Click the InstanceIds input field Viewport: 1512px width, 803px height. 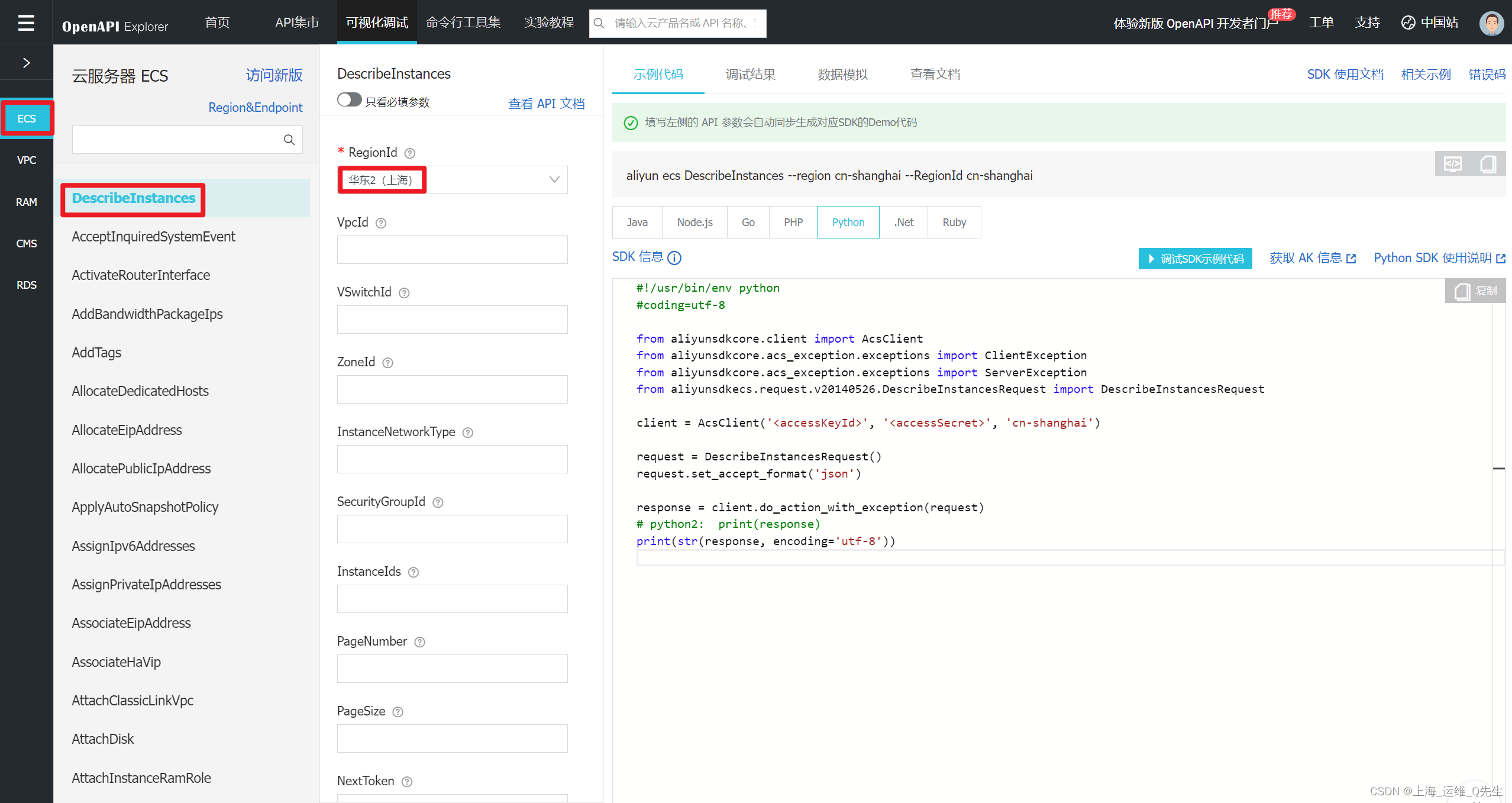tap(453, 599)
